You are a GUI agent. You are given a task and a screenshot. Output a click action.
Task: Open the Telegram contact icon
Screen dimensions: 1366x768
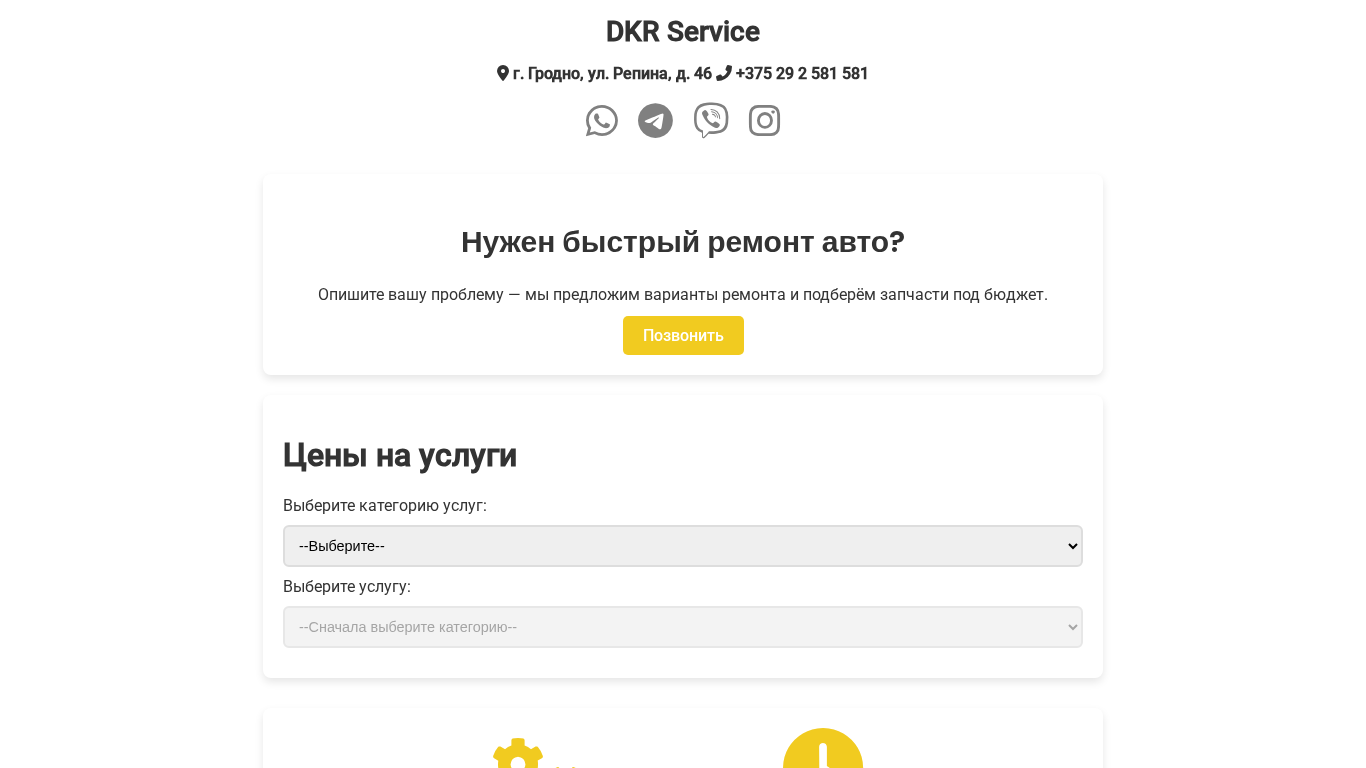point(655,121)
